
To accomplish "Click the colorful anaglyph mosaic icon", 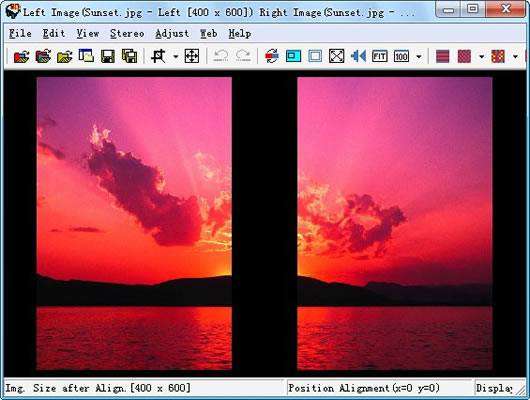I will pyautogui.click(x=498, y=56).
